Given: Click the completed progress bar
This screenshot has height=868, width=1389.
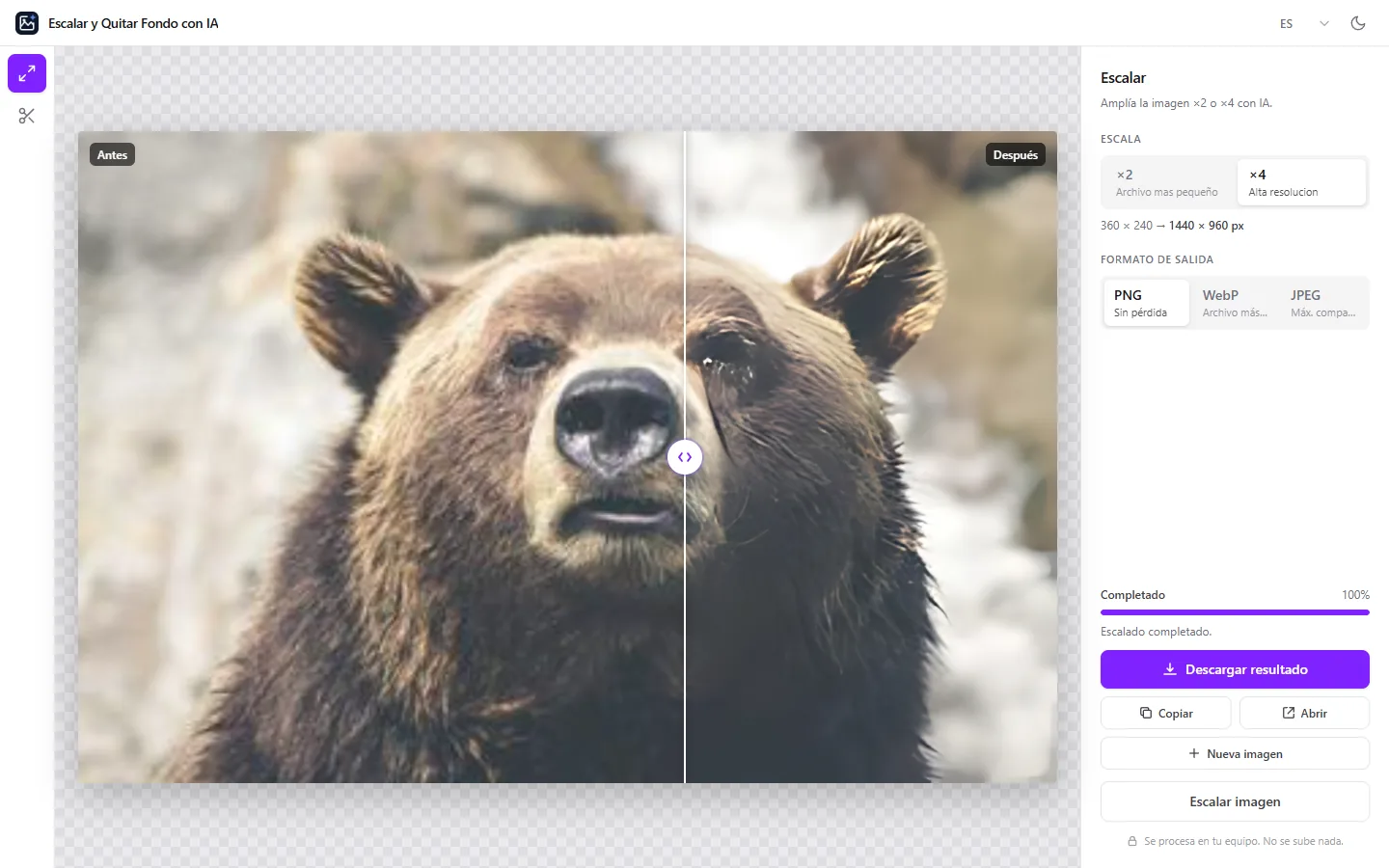Looking at the screenshot, I should [x=1235, y=611].
